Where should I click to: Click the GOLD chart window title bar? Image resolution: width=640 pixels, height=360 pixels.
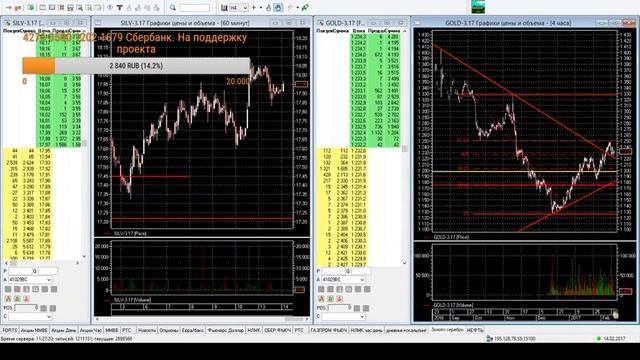(508, 23)
